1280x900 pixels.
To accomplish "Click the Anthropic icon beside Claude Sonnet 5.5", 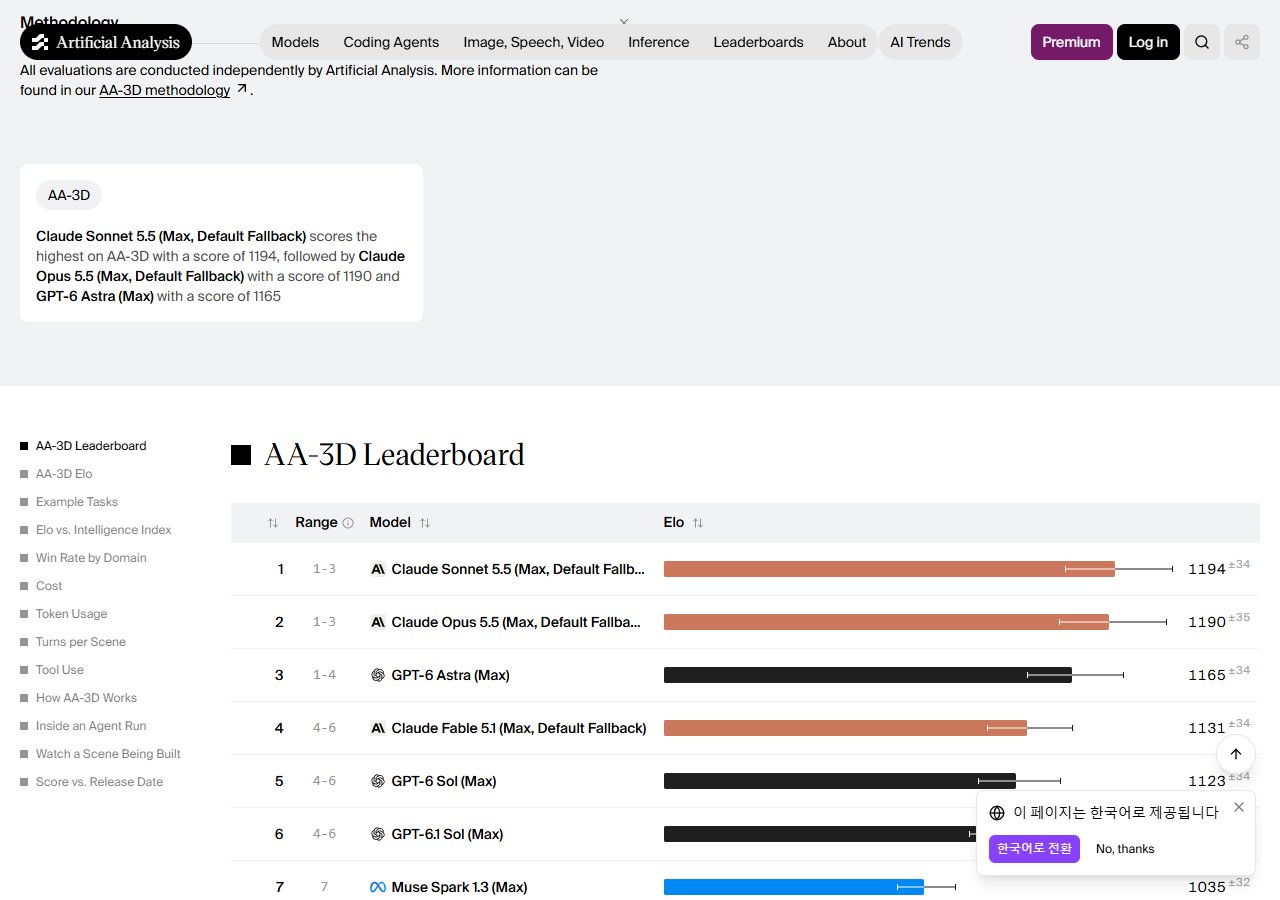I will [378, 569].
